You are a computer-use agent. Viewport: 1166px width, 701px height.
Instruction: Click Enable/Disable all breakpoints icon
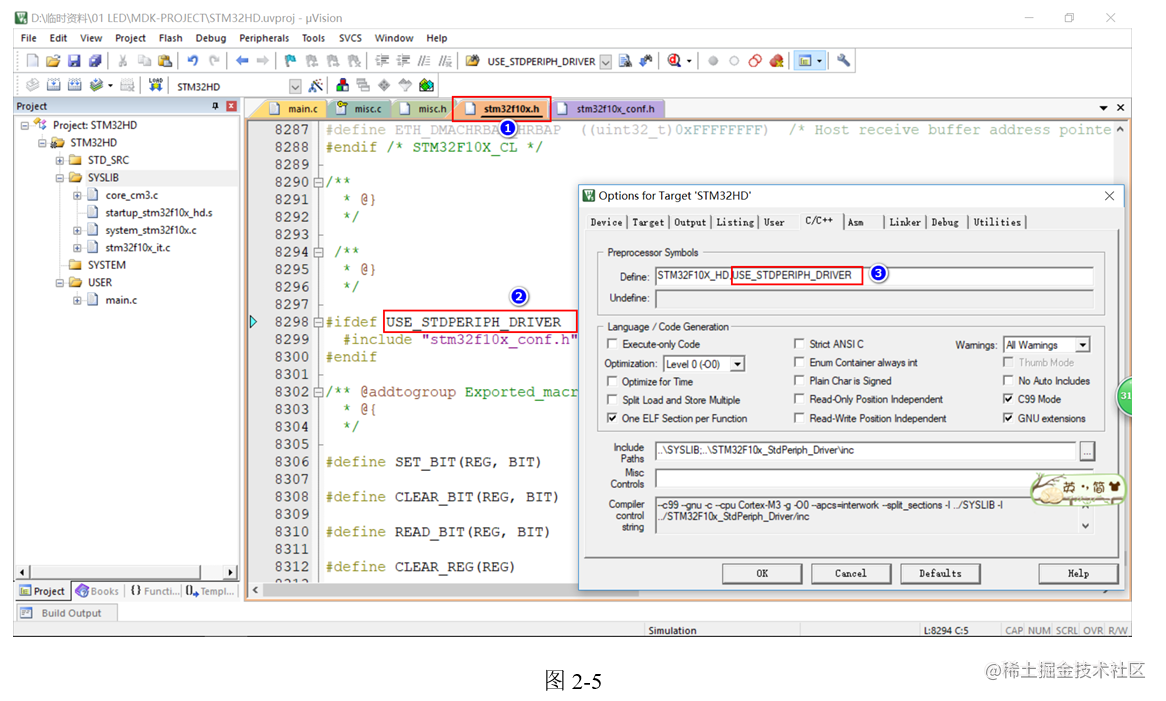pyautogui.click(x=755, y=61)
